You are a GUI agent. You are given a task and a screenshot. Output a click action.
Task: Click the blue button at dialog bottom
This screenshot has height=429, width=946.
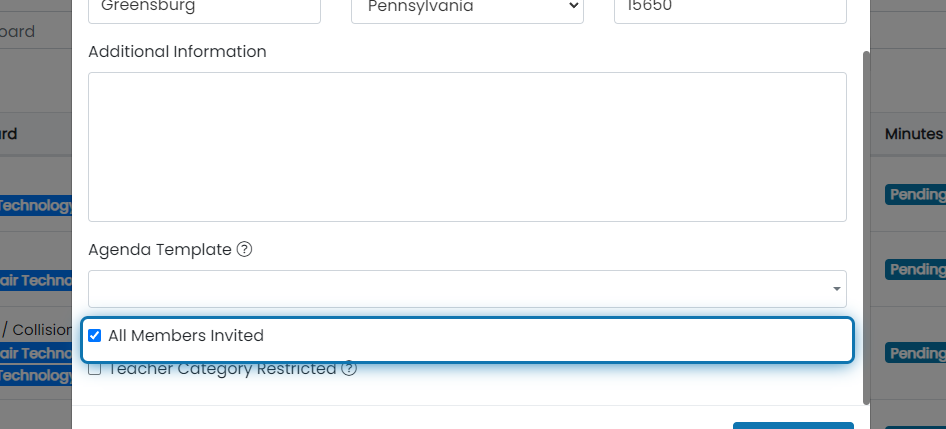793,425
